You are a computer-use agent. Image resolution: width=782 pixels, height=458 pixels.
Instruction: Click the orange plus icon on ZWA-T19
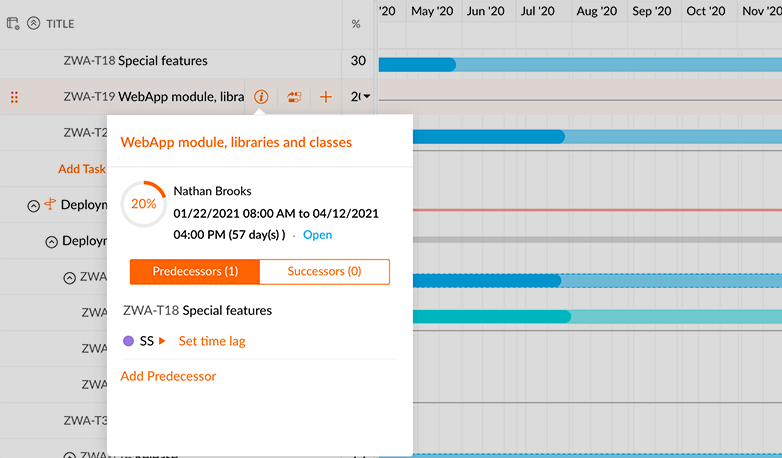pos(326,97)
